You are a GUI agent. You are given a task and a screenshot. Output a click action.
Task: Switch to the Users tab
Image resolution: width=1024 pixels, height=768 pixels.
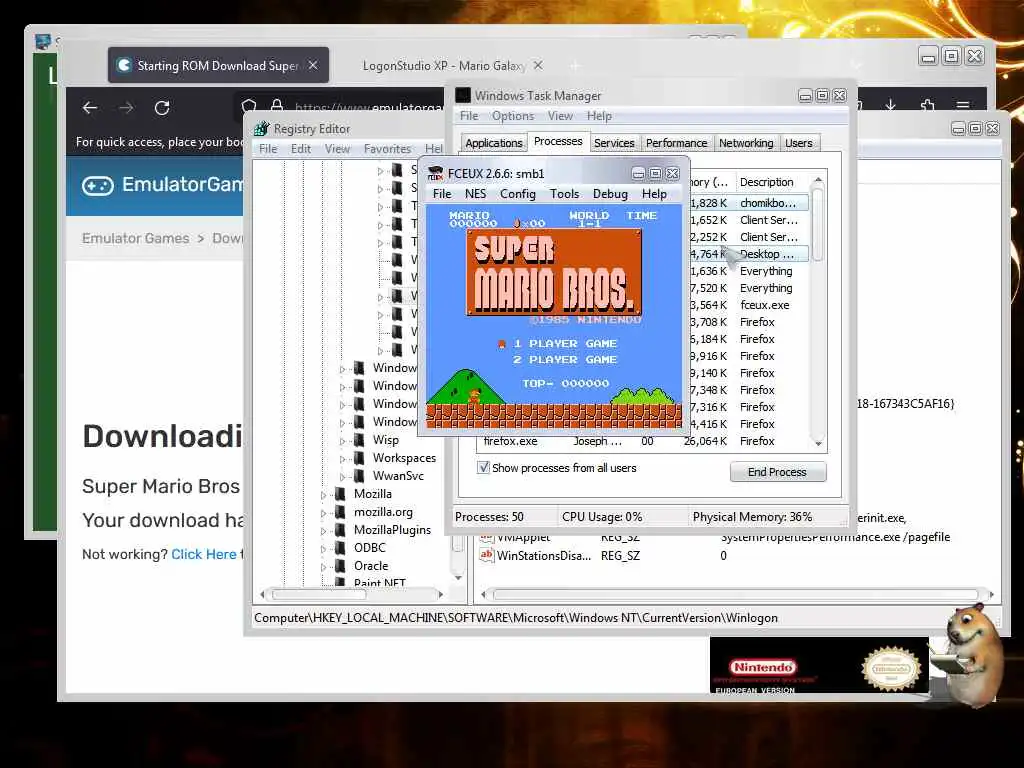click(799, 143)
